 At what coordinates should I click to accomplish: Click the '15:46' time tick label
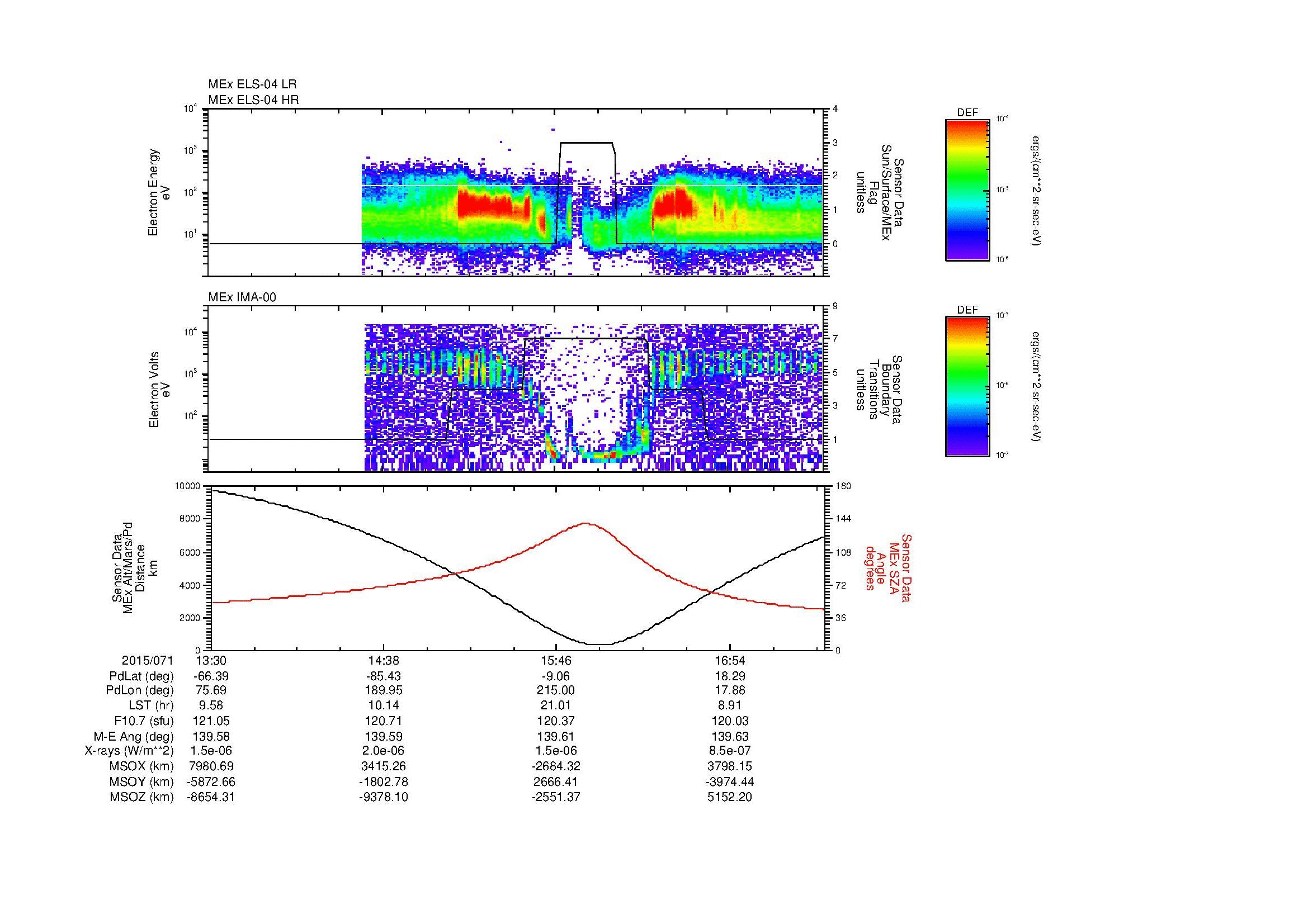pos(555,660)
